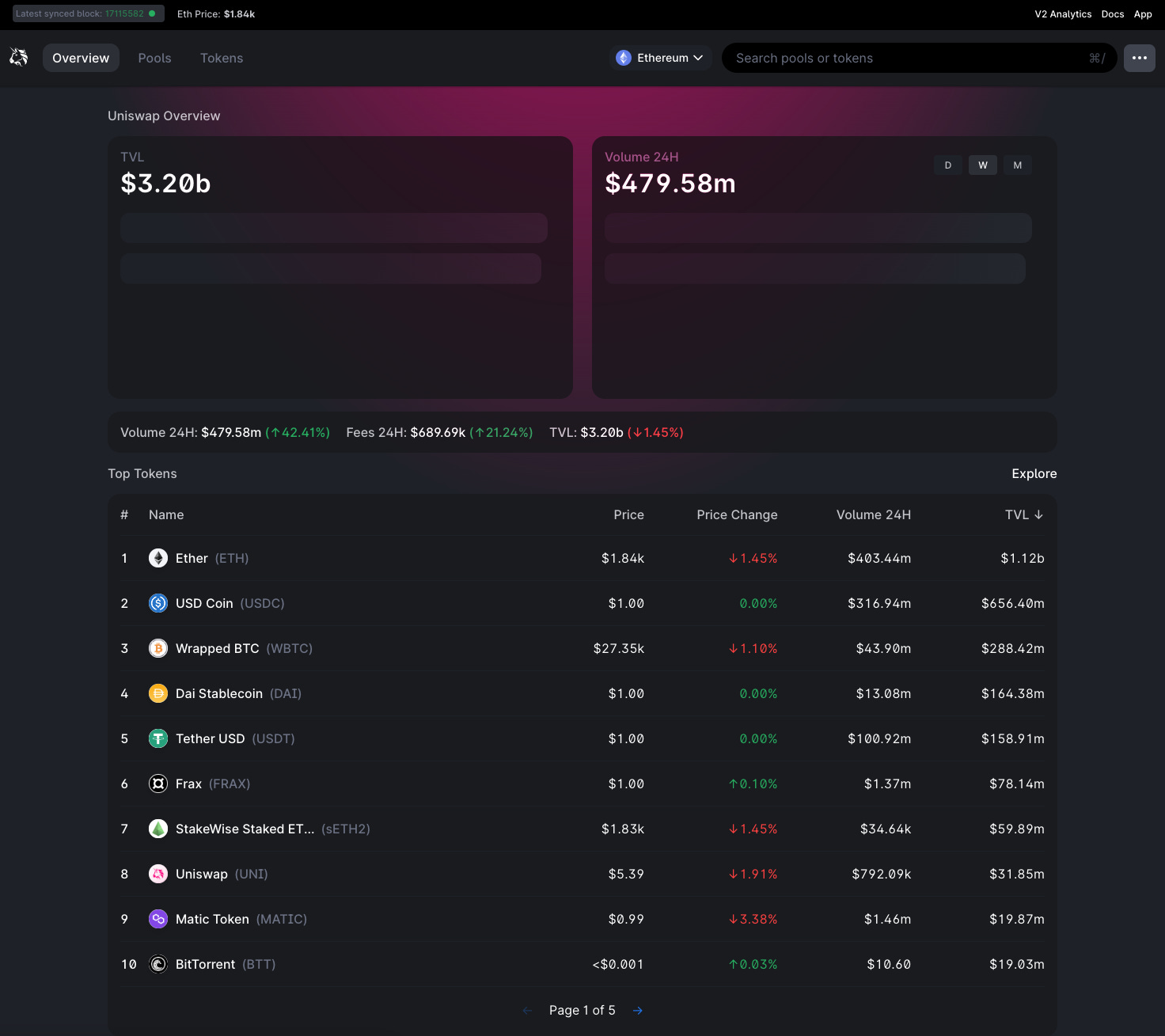Click the green synced status dot
This screenshot has width=1165, height=1036.
[152, 13]
